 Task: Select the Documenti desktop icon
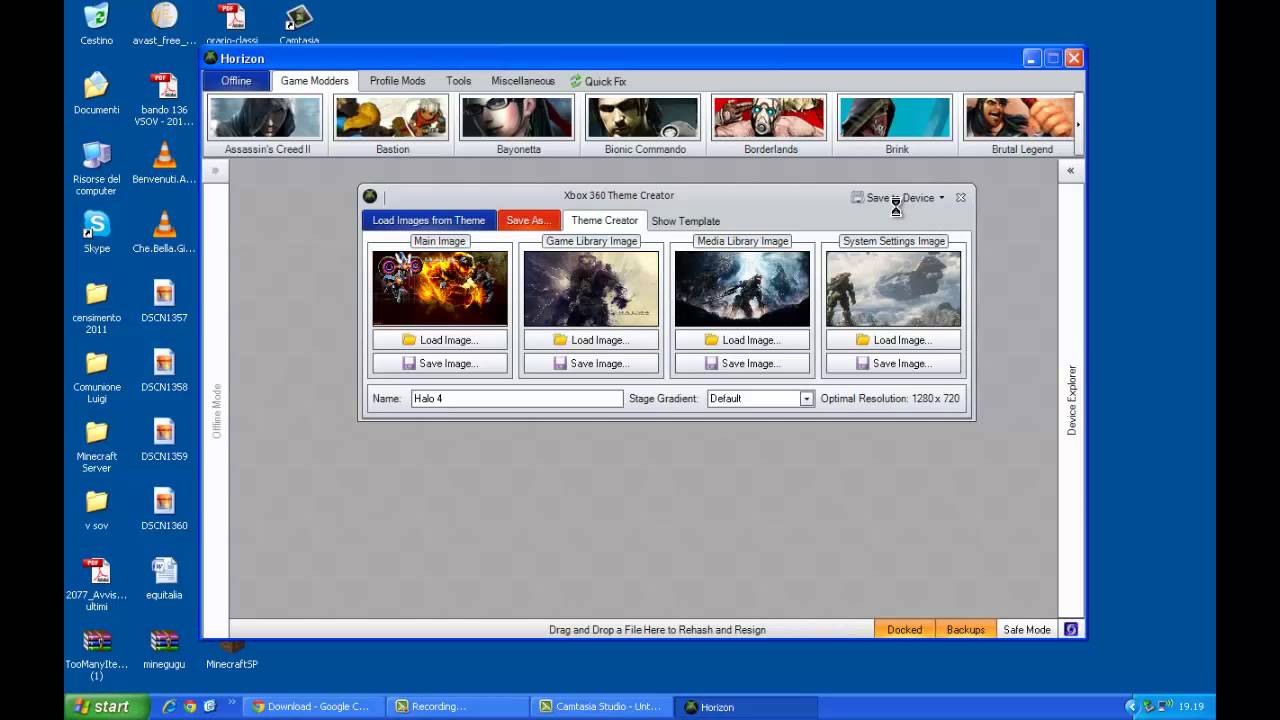pyautogui.click(x=96, y=93)
